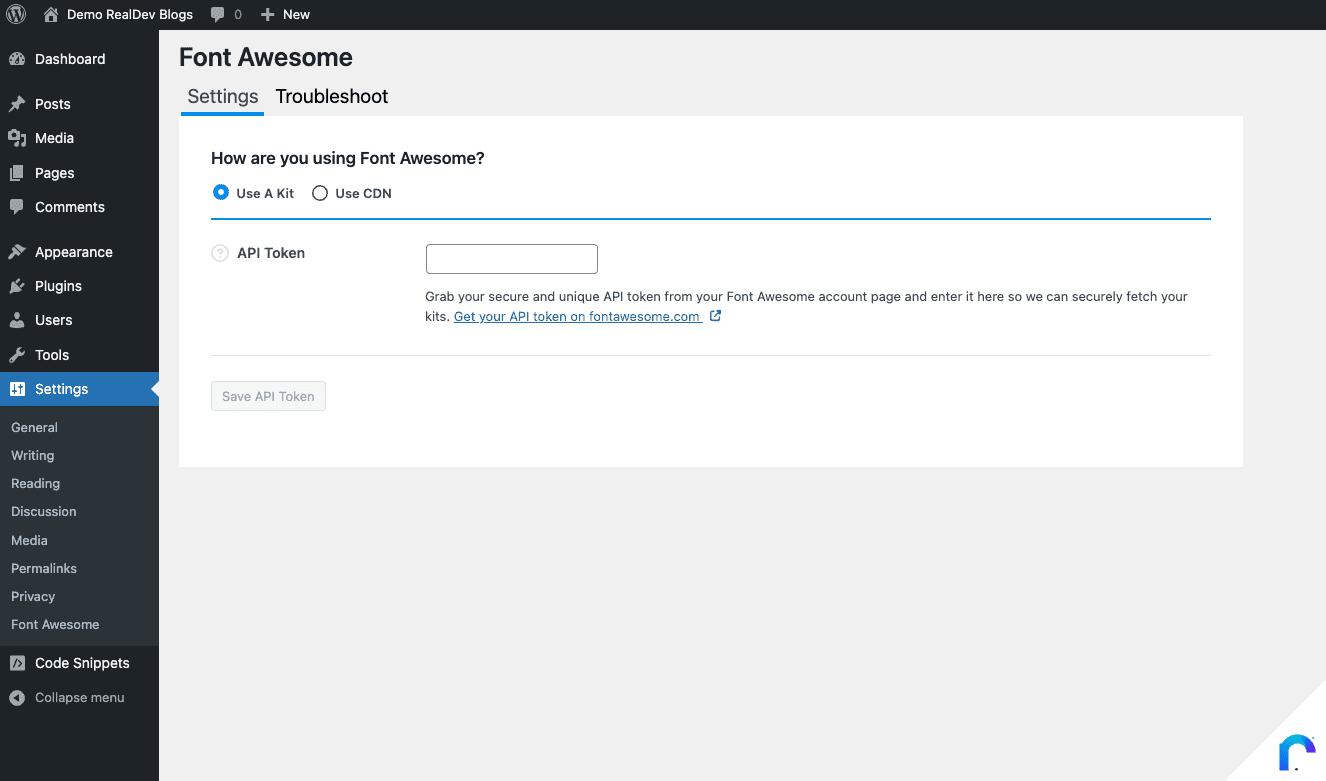
Task: Open Media under Settings submenu
Action: (x=29, y=540)
